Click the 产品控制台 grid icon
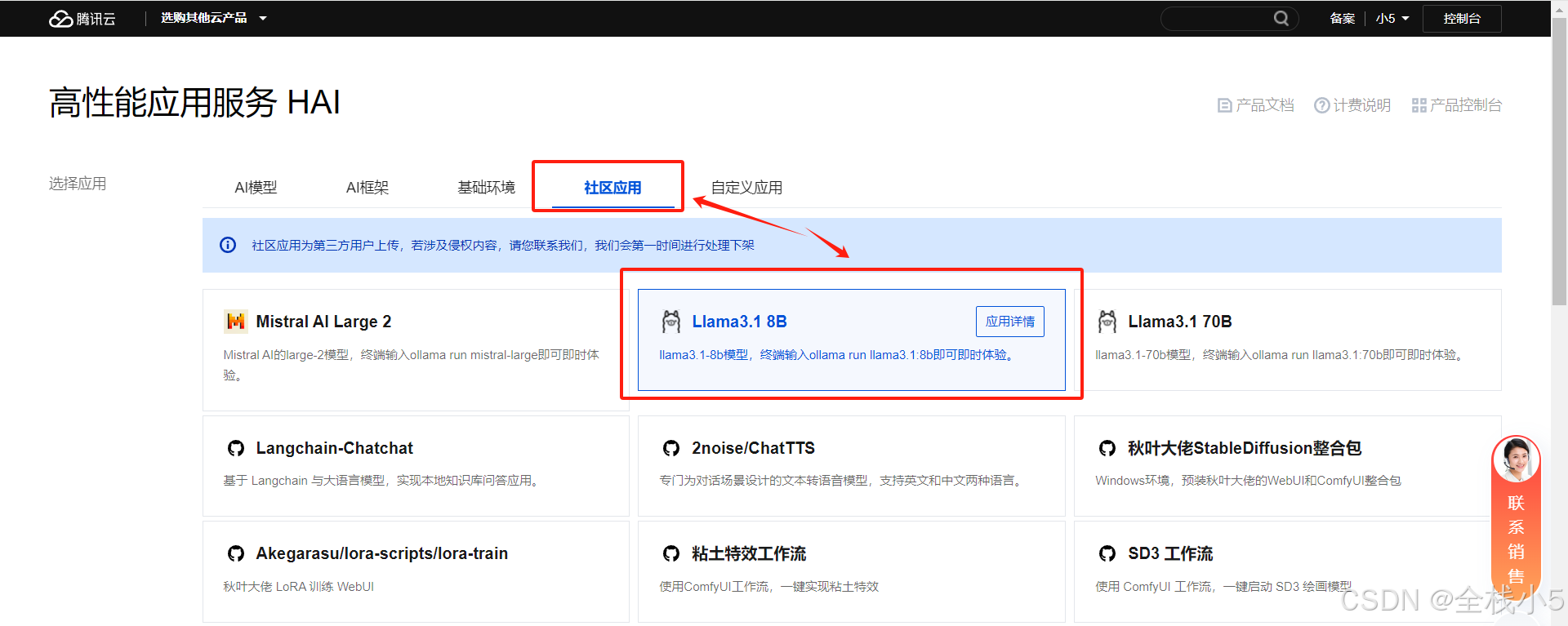The width and height of the screenshot is (1568, 626). point(1419,105)
